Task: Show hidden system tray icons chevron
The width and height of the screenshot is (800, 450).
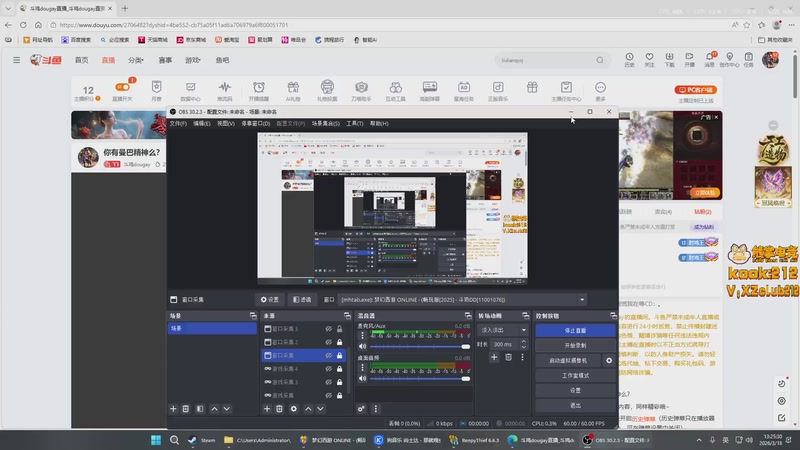Action: [x=698, y=440]
